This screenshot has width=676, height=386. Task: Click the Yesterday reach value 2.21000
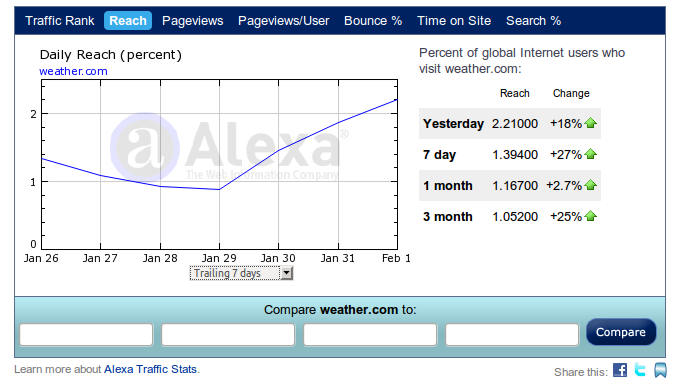[515, 124]
